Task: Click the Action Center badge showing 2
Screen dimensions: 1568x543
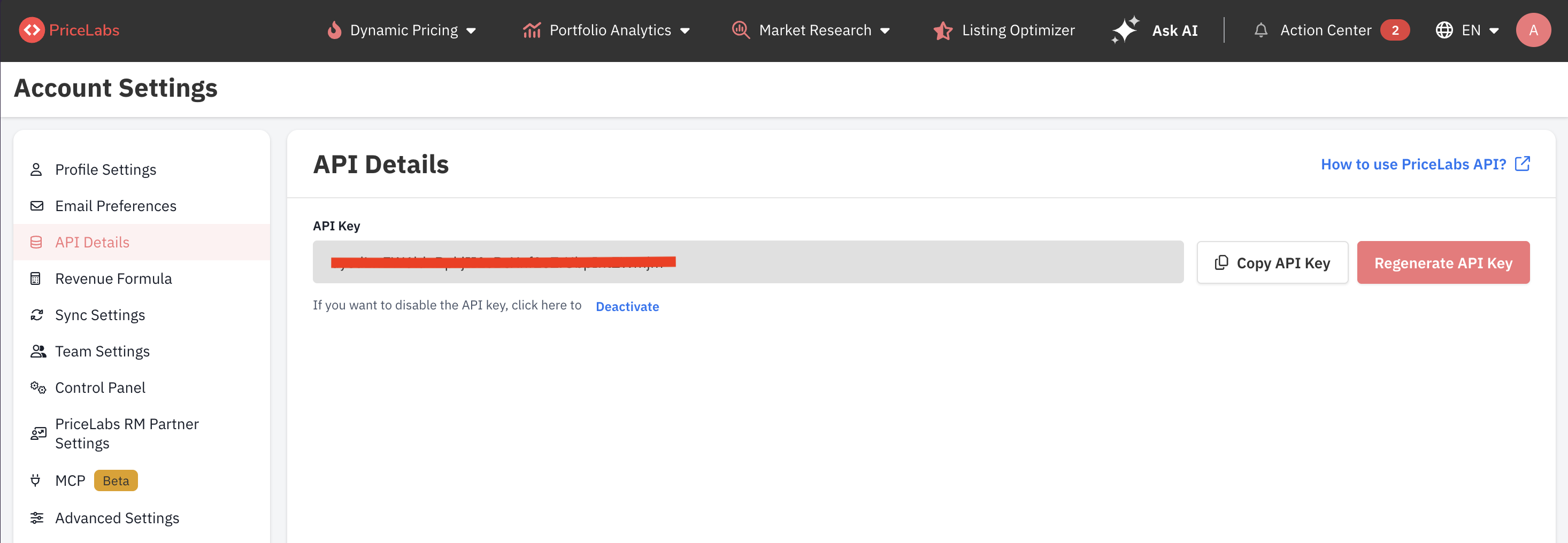Action: [1395, 30]
